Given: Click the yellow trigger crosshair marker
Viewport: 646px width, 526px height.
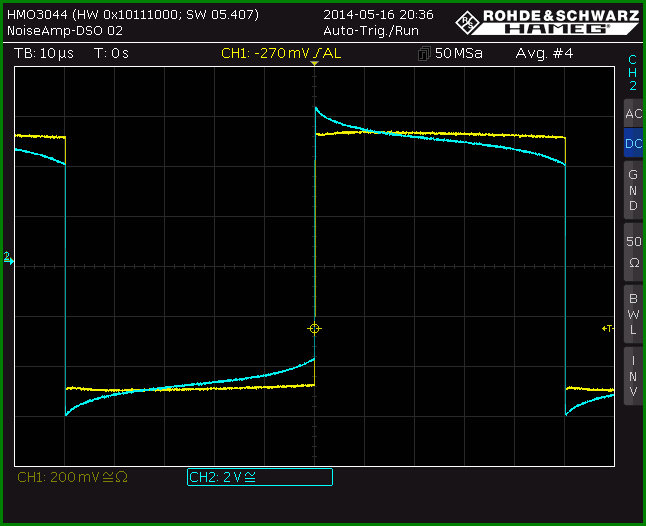Looking at the screenshot, I should 314,328.
